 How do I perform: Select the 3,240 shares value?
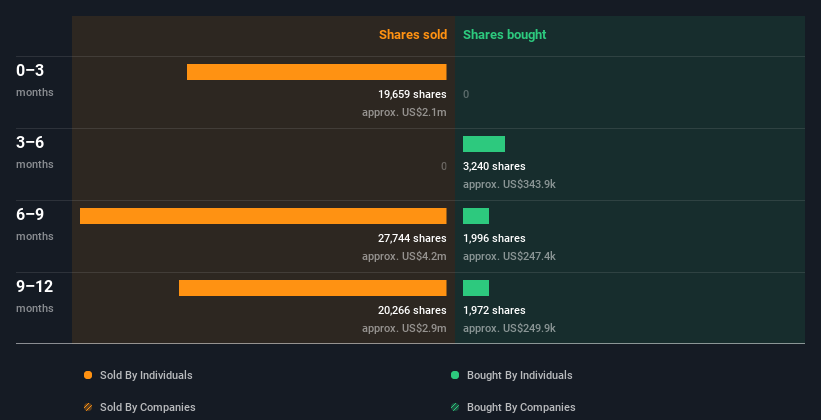(494, 166)
